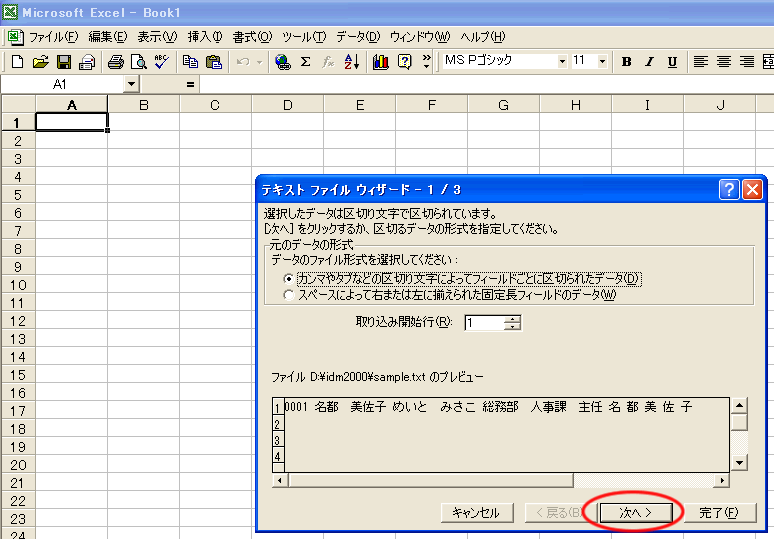This screenshot has width=774, height=539.
Task: Expand more toolbar buttons chevron
Action: click(x=426, y=62)
